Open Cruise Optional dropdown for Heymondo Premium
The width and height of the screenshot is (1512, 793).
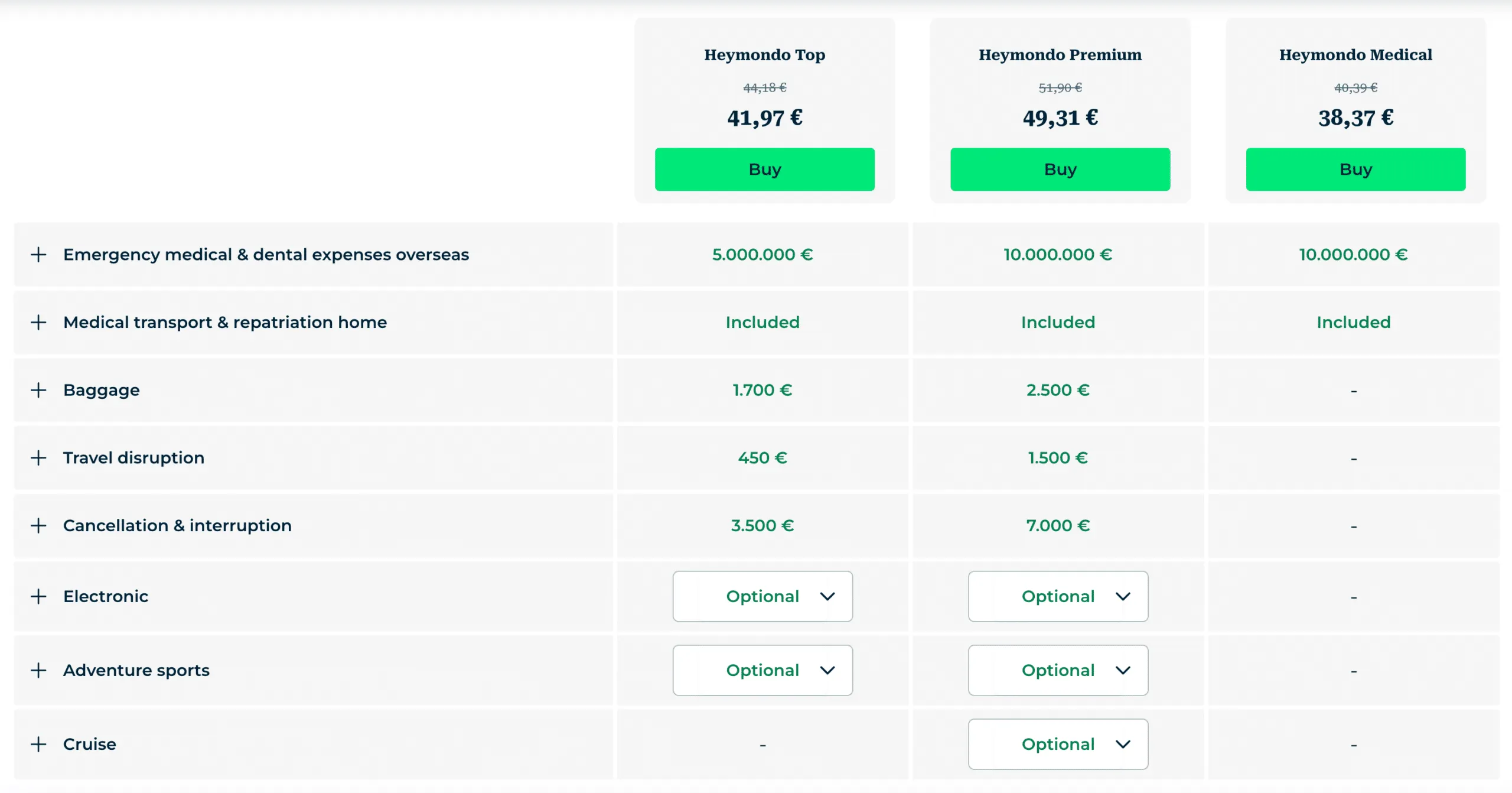(1058, 744)
